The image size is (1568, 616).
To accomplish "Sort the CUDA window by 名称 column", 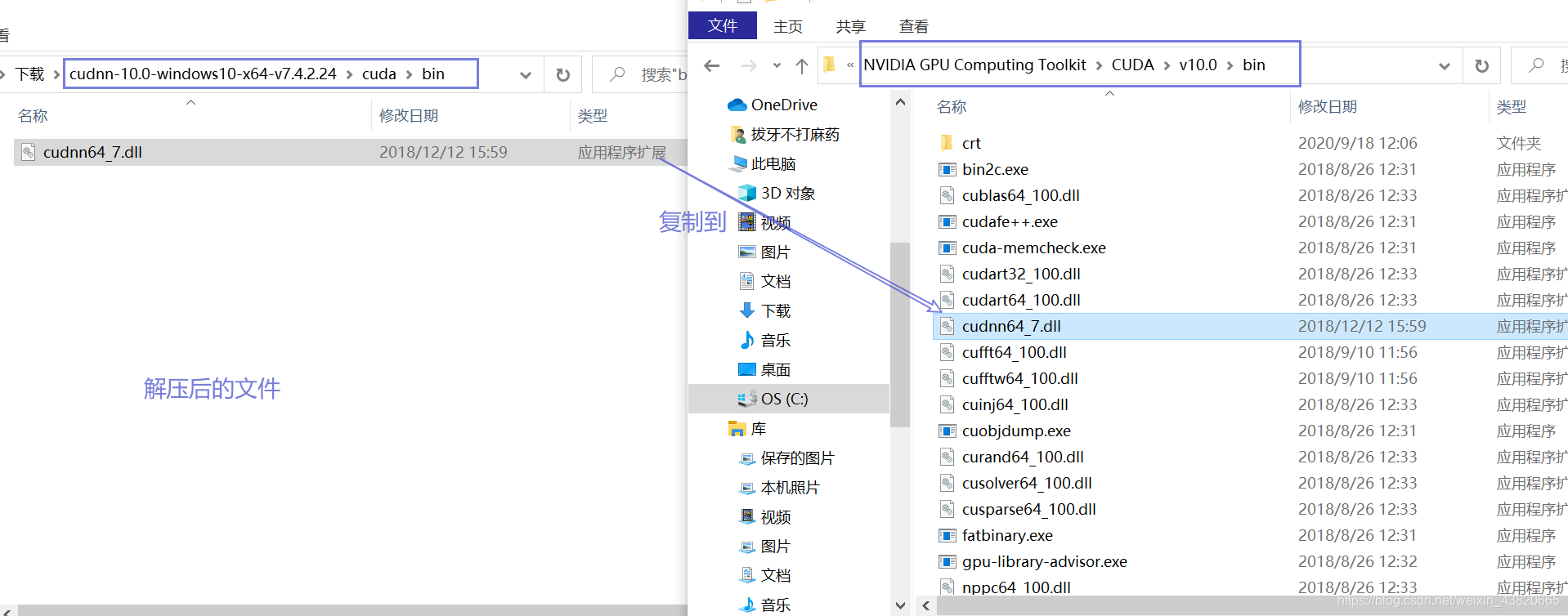I will [x=952, y=107].
